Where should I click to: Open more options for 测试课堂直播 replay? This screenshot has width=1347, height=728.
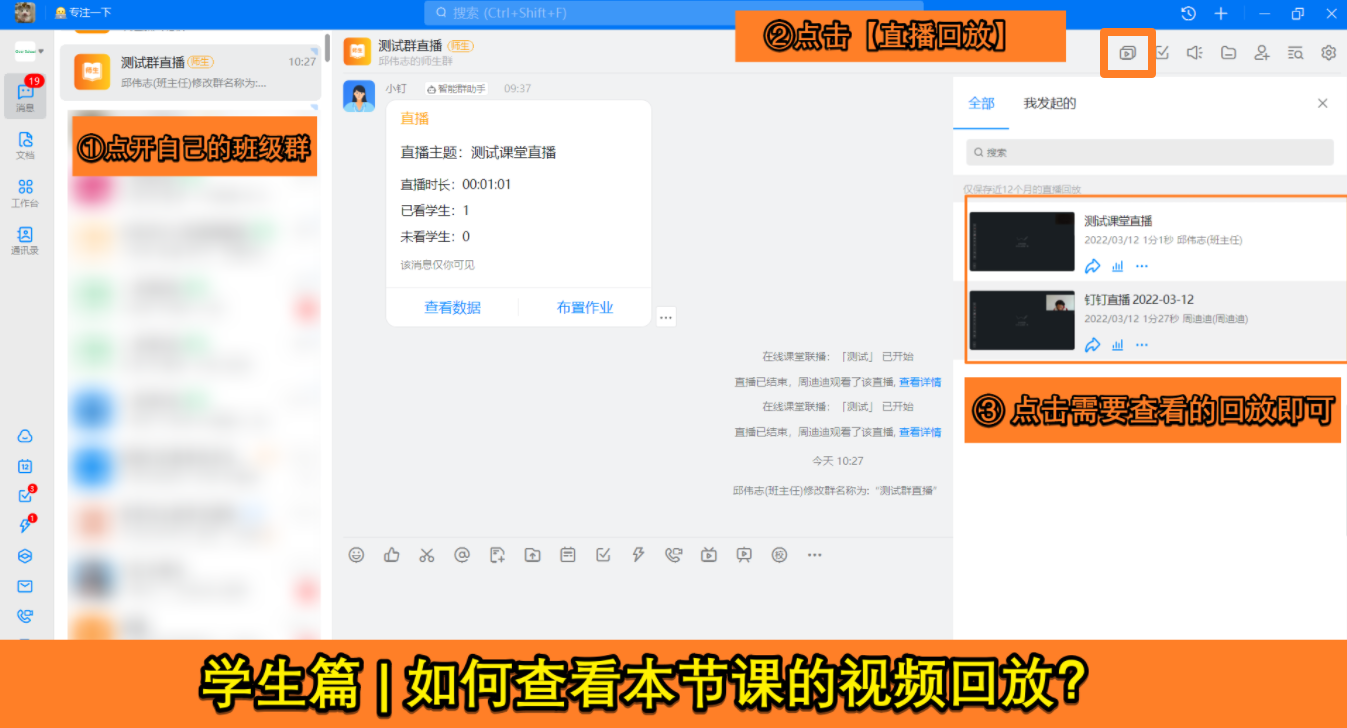click(x=1142, y=266)
